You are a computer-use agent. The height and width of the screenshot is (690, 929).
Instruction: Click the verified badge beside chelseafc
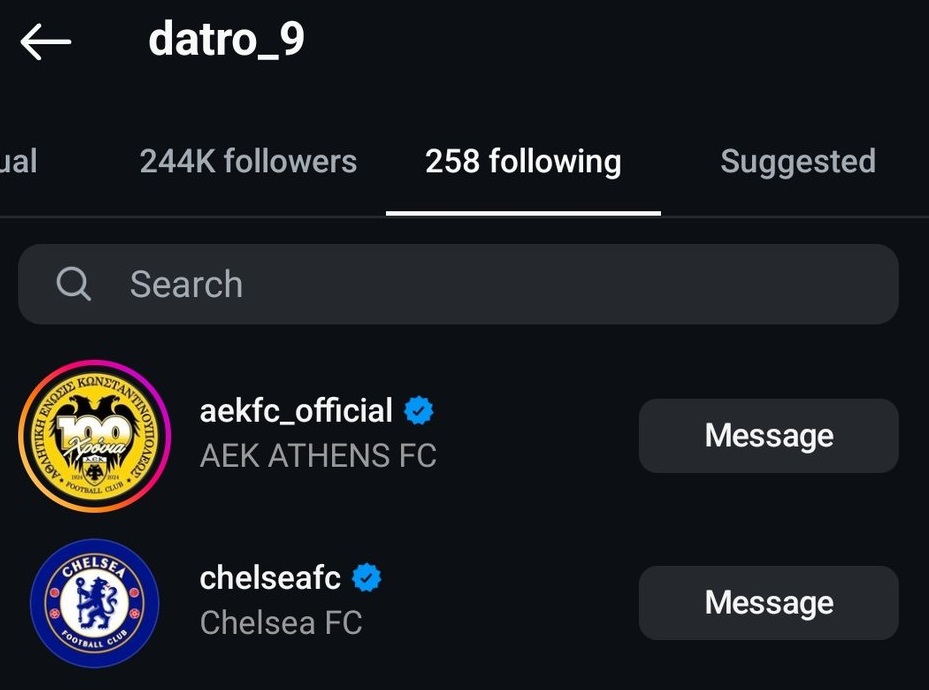click(x=367, y=577)
